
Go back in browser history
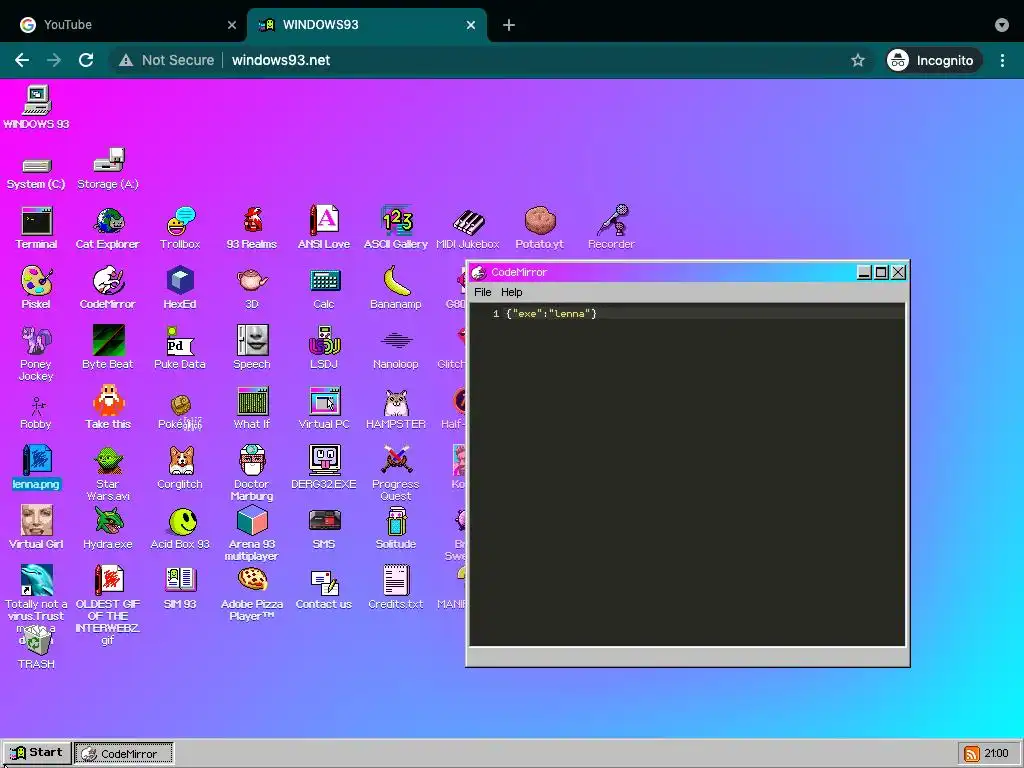(22, 60)
